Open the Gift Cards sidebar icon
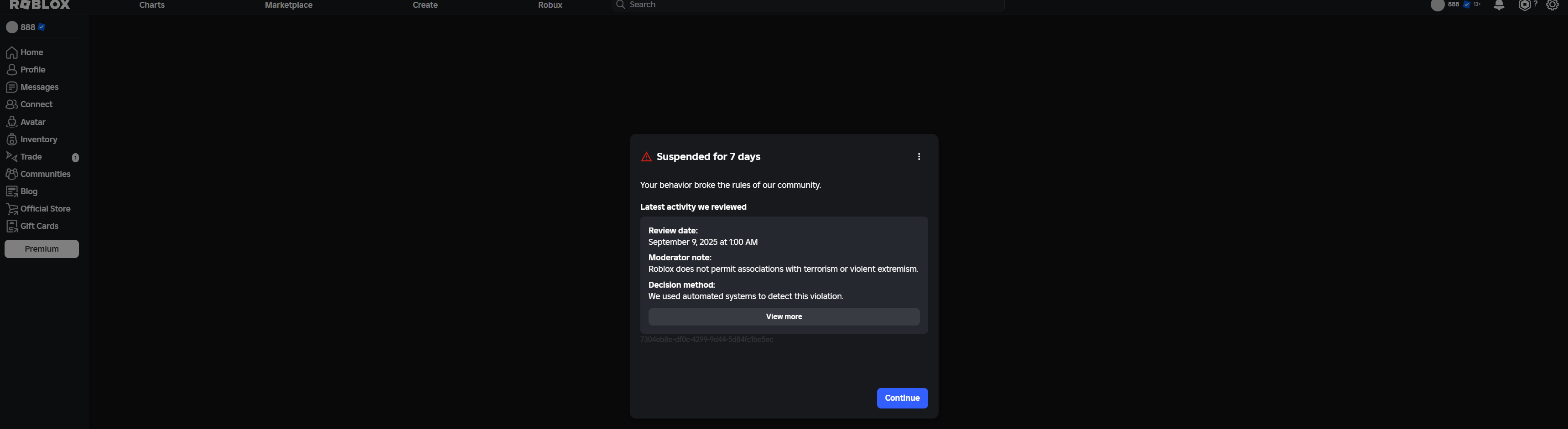Screen dimensions: 1568x429 click(x=11, y=227)
